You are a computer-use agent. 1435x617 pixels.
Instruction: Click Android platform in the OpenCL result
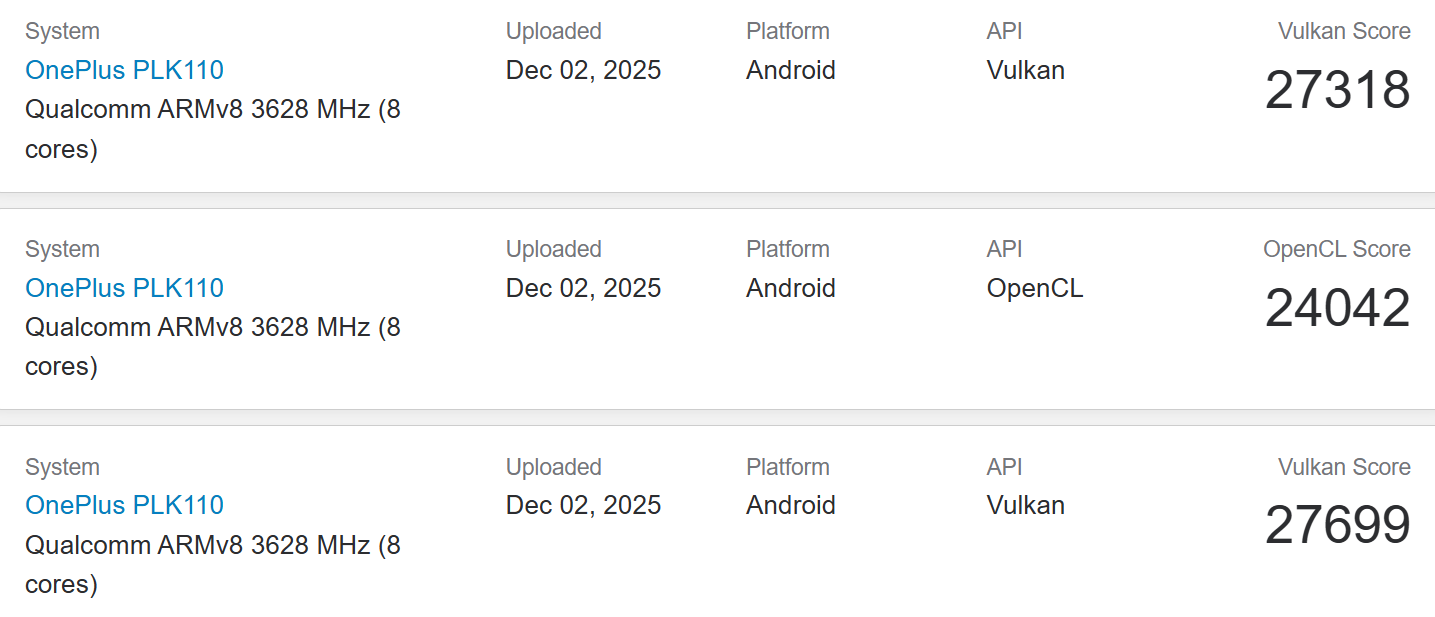click(x=790, y=288)
